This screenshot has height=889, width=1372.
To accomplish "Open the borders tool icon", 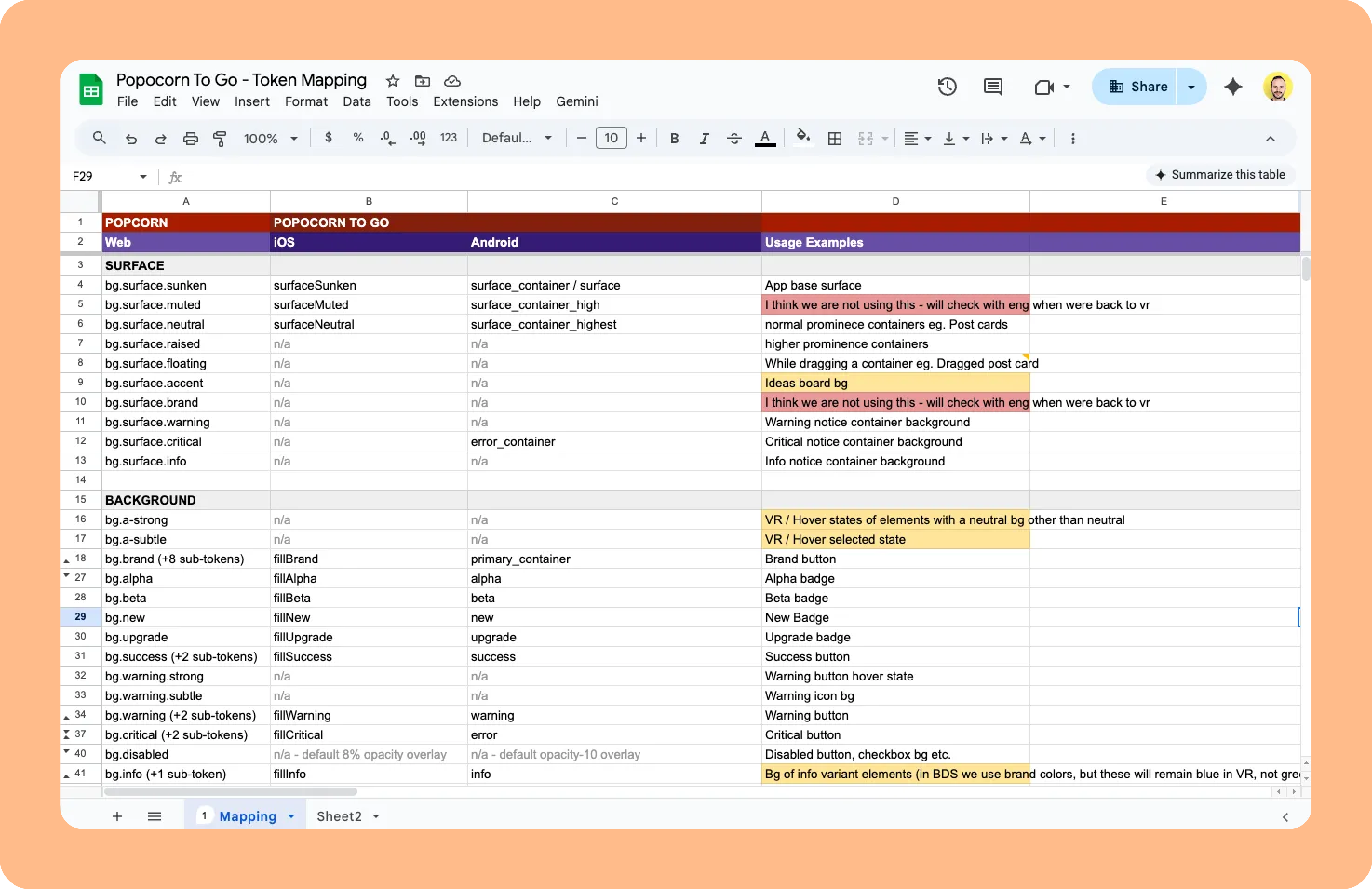I will (x=834, y=138).
